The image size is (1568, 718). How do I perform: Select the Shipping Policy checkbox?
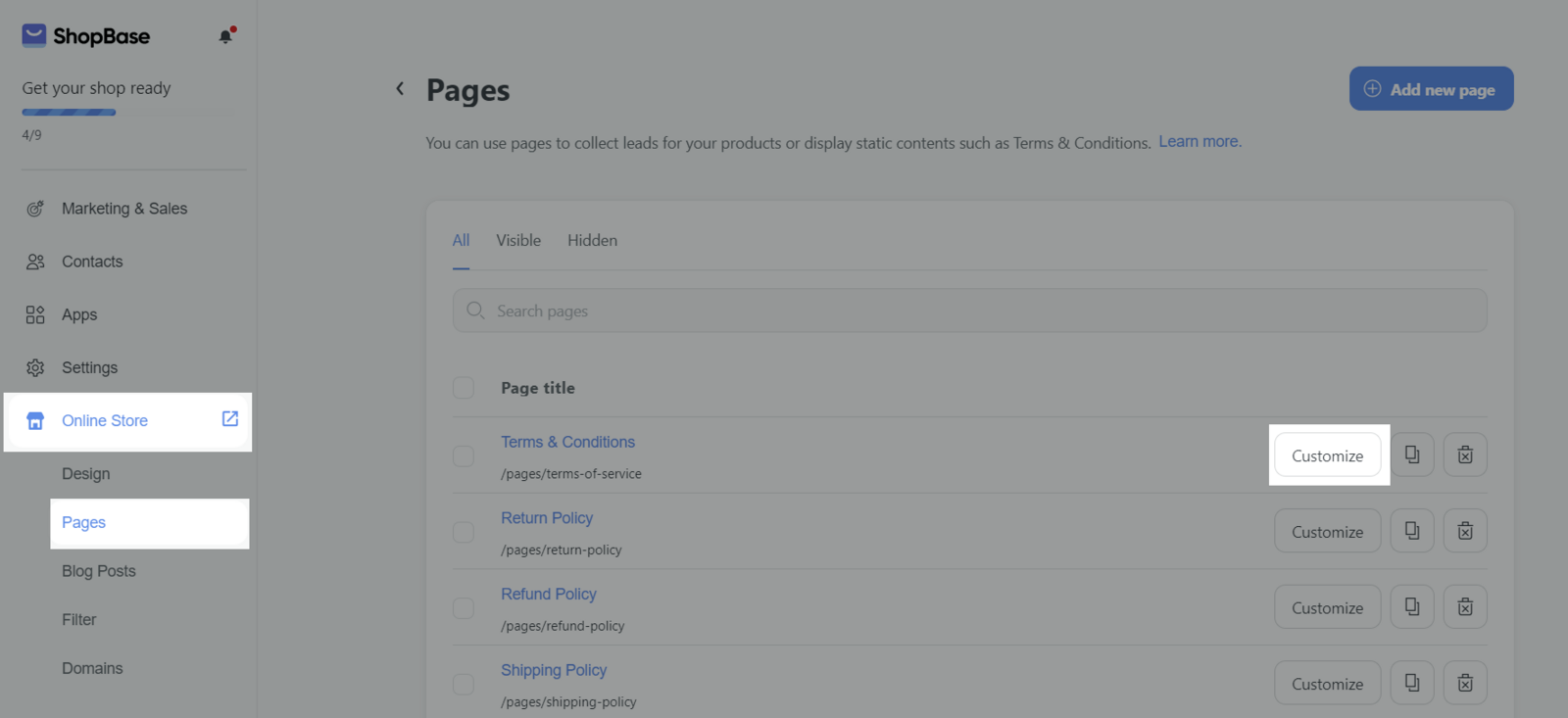464,684
